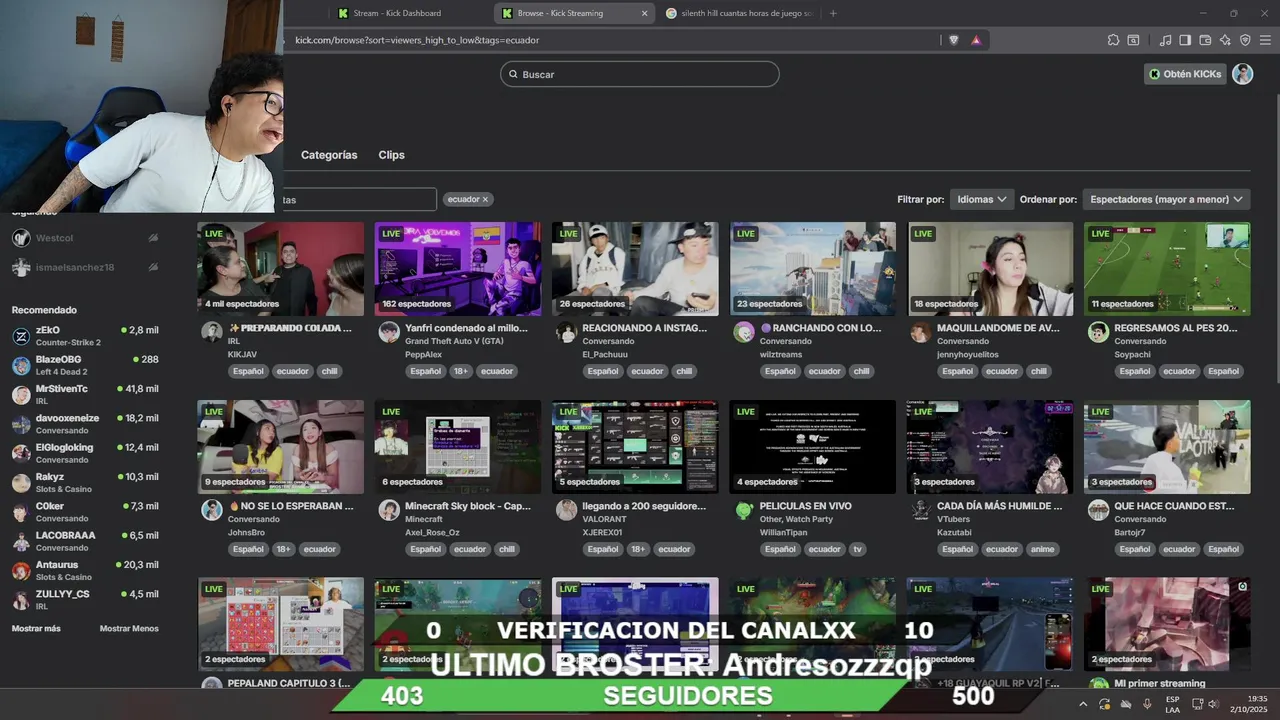Toggle ismaelsanchez18 notification bell off icon
The height and width of the screenshot is (720, 1280).
[x=153, y=267]
